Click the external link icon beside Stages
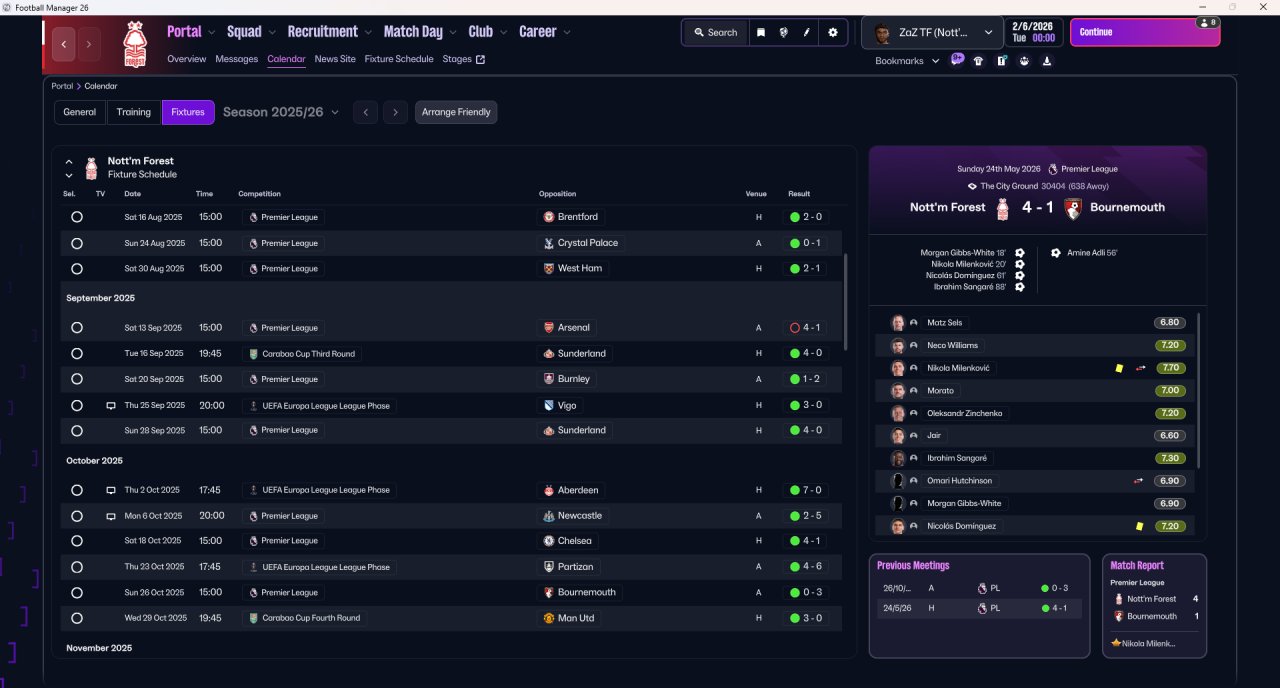Viewport: 1280px width, 688px height. 480,59
